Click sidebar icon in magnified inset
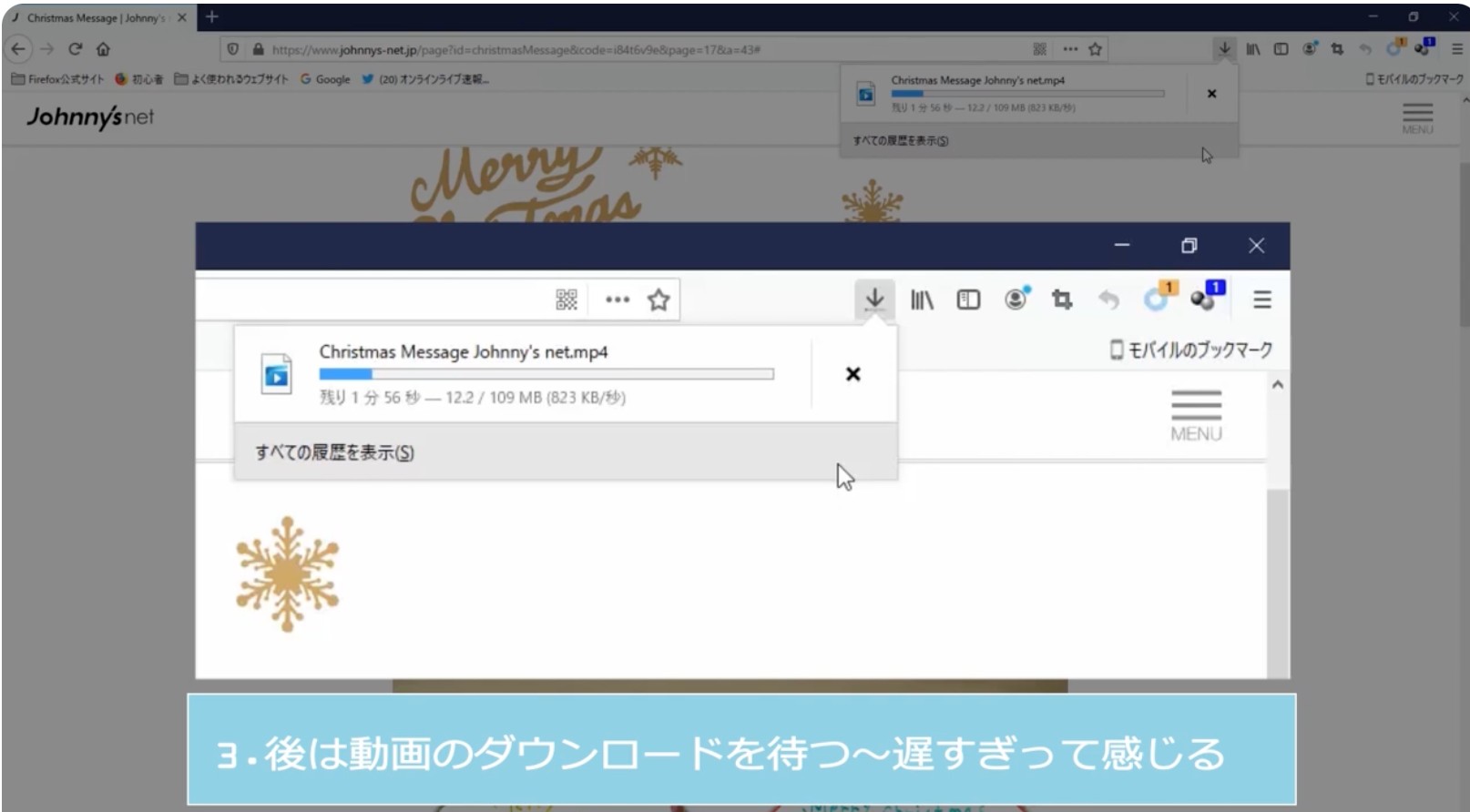This screenshot has height=812, width=1470. pos(968,299)
